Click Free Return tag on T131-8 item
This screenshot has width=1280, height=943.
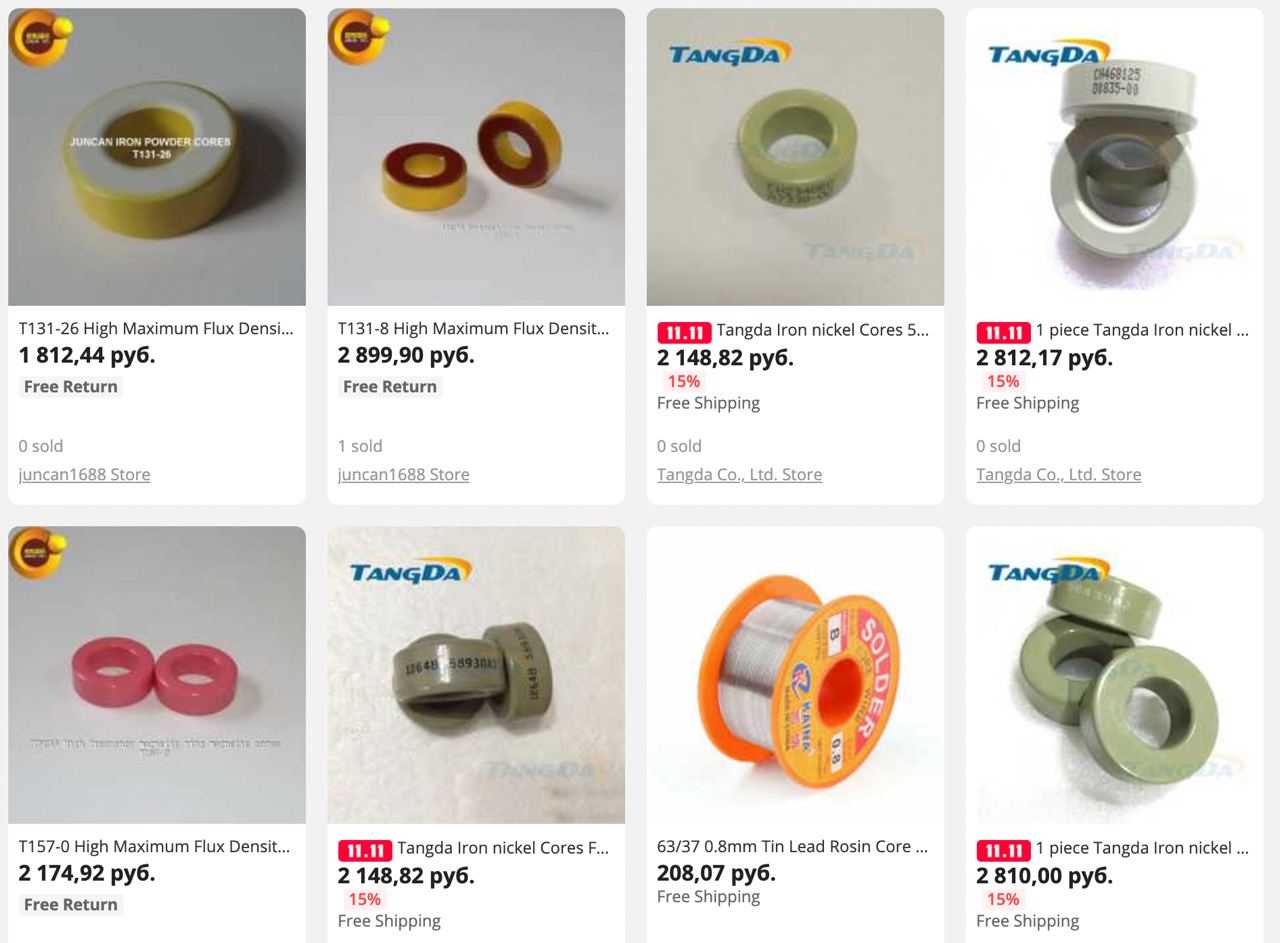point(390,386)
